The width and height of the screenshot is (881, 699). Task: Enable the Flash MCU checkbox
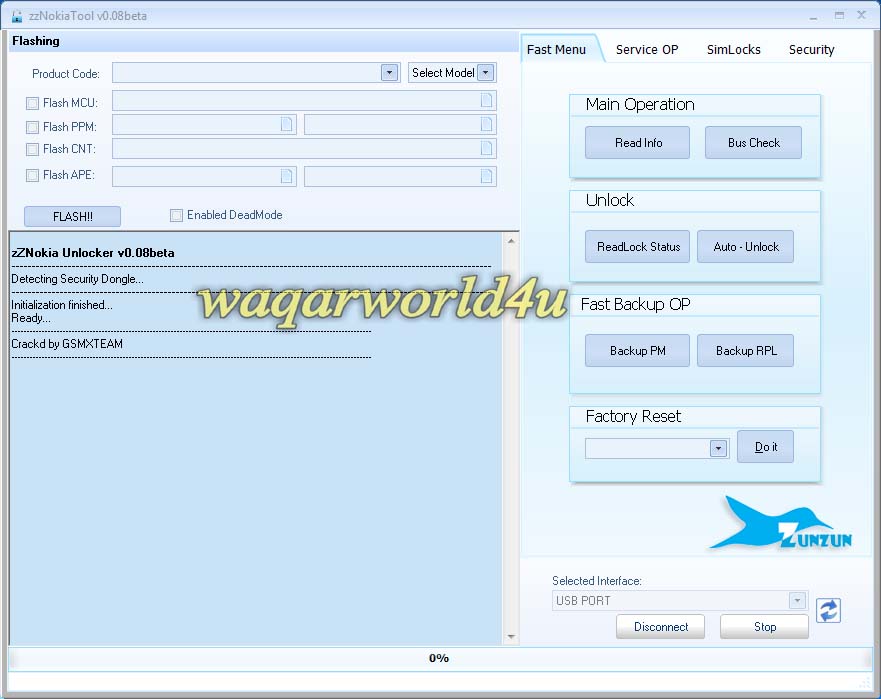[x=31, y=102]
